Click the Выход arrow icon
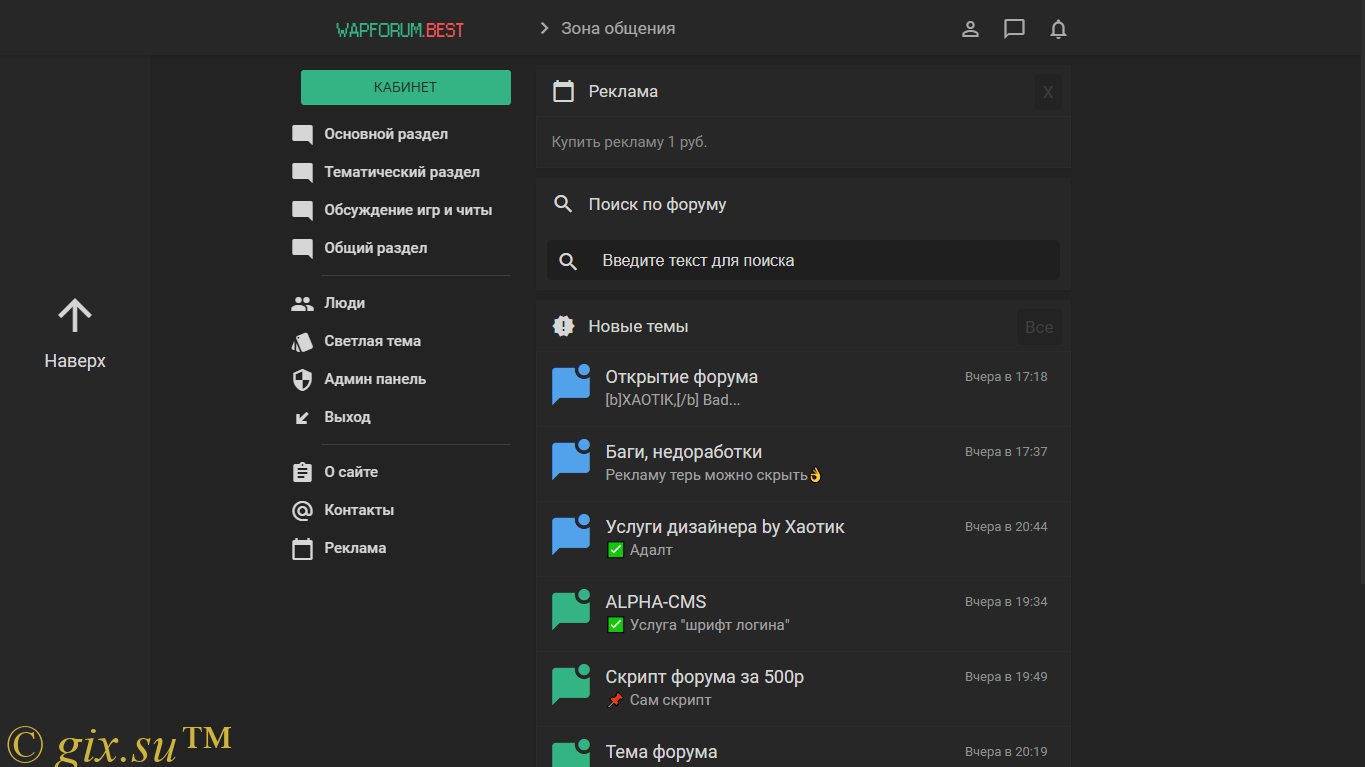1365x767 pixels. pyautogui.click(x=302, y=418)
